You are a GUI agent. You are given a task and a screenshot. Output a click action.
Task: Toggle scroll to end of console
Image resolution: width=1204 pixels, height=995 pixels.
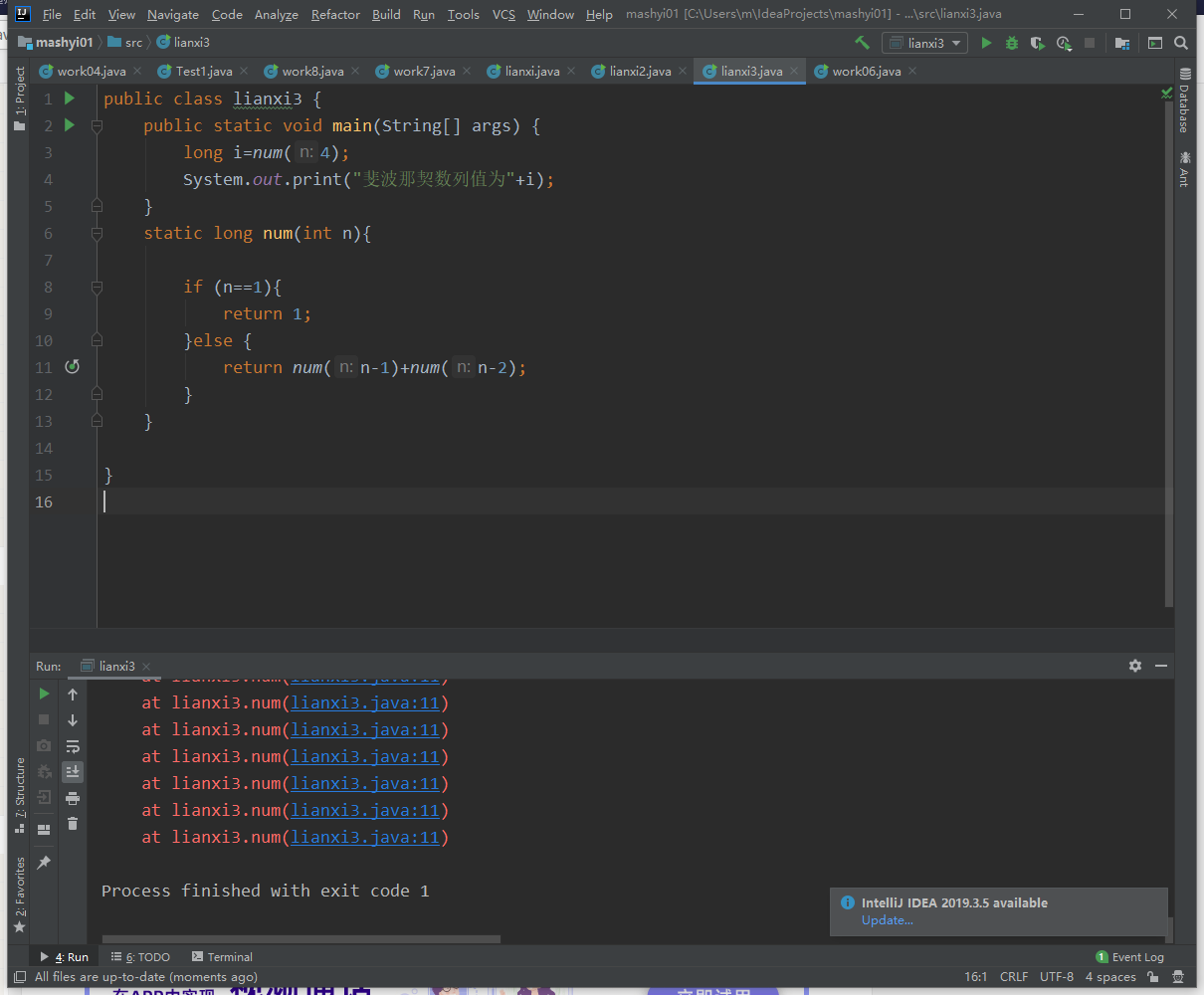[73, 771]
